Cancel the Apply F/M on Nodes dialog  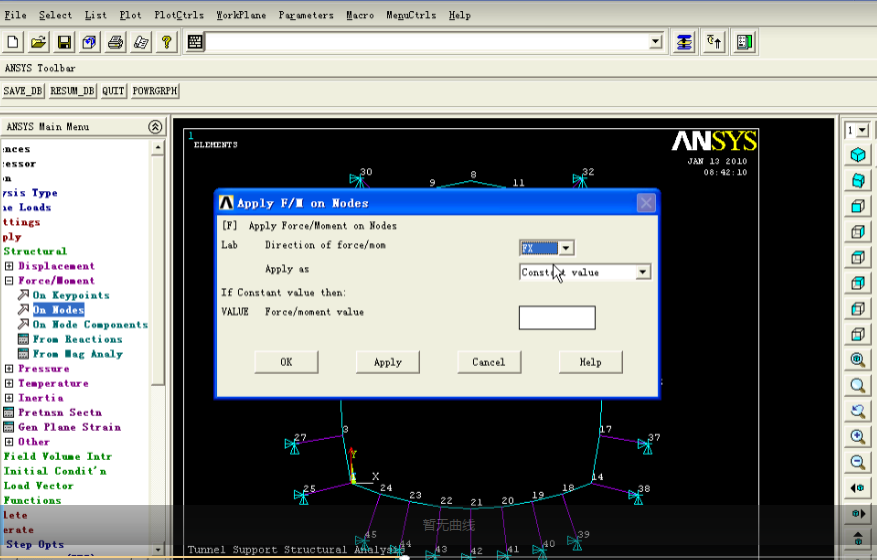pyautogui.click(x=489, y=362)
